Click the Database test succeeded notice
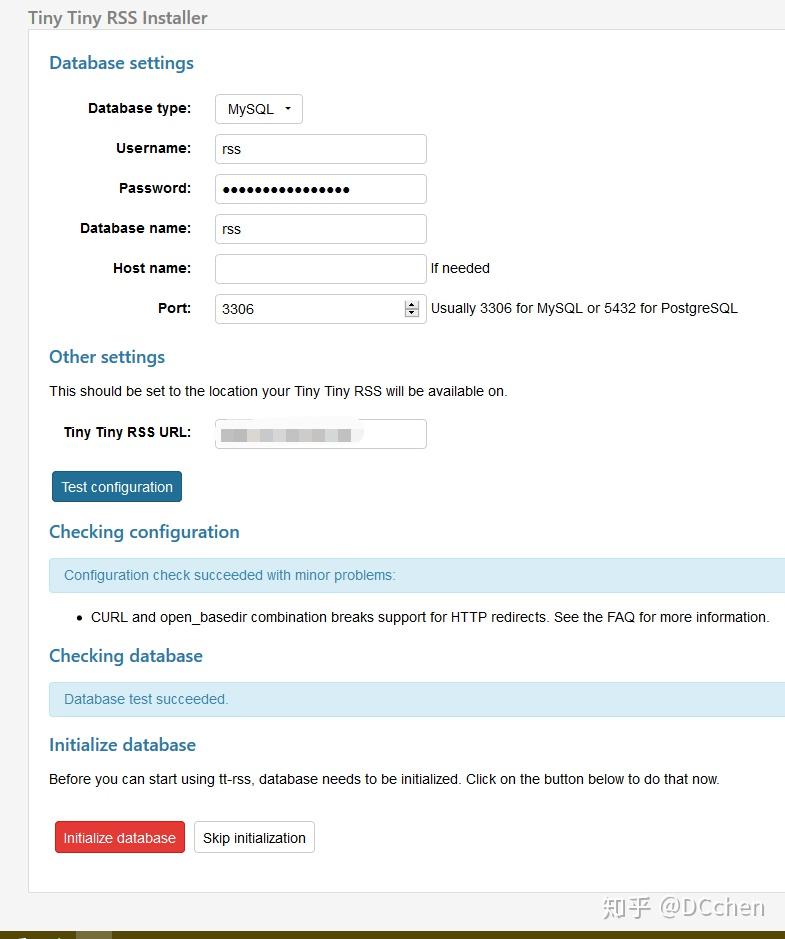The width and height of the screenshot is (785, 939). (417, 699)
